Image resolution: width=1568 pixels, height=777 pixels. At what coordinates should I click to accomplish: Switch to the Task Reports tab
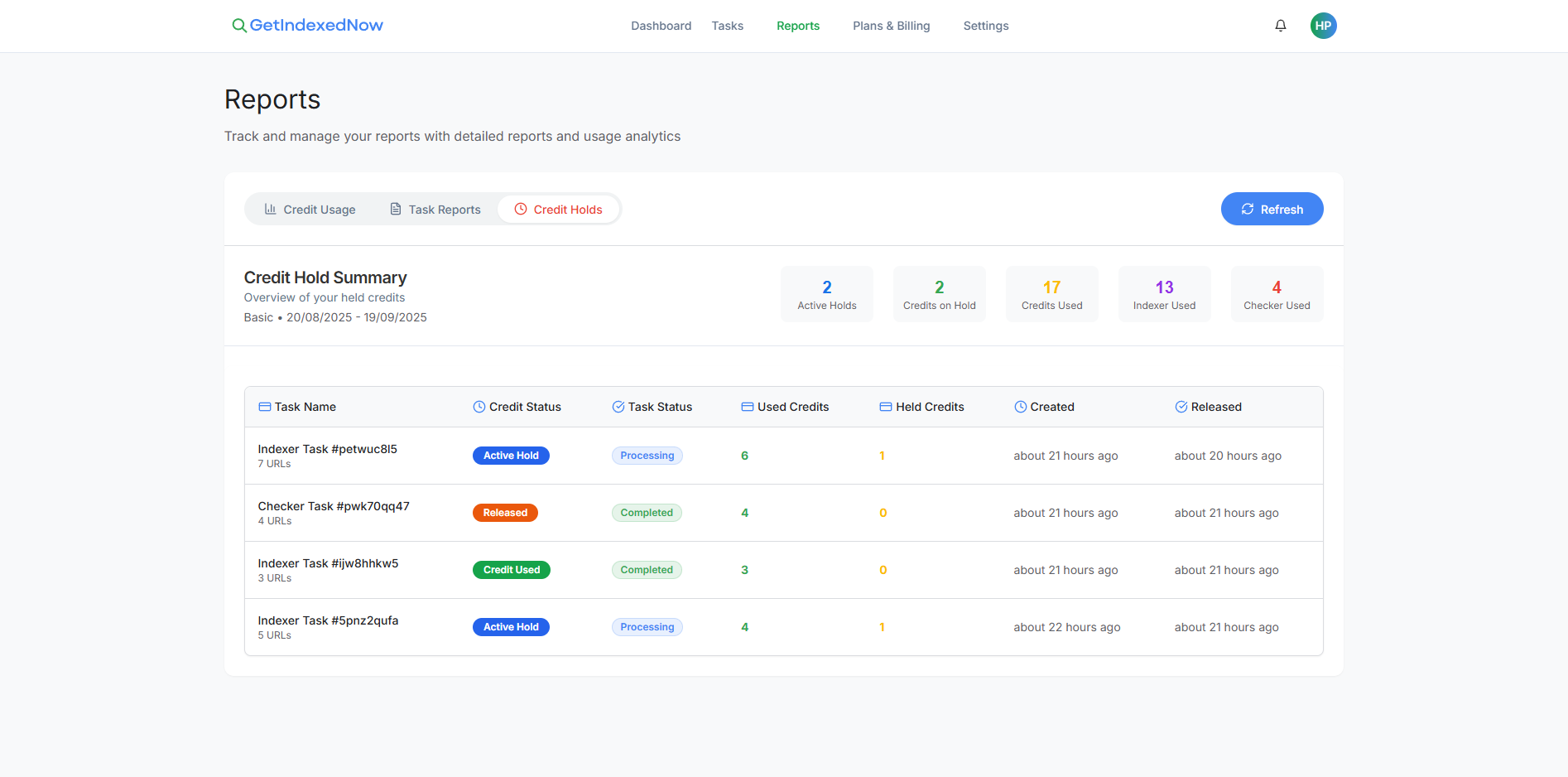444,209
